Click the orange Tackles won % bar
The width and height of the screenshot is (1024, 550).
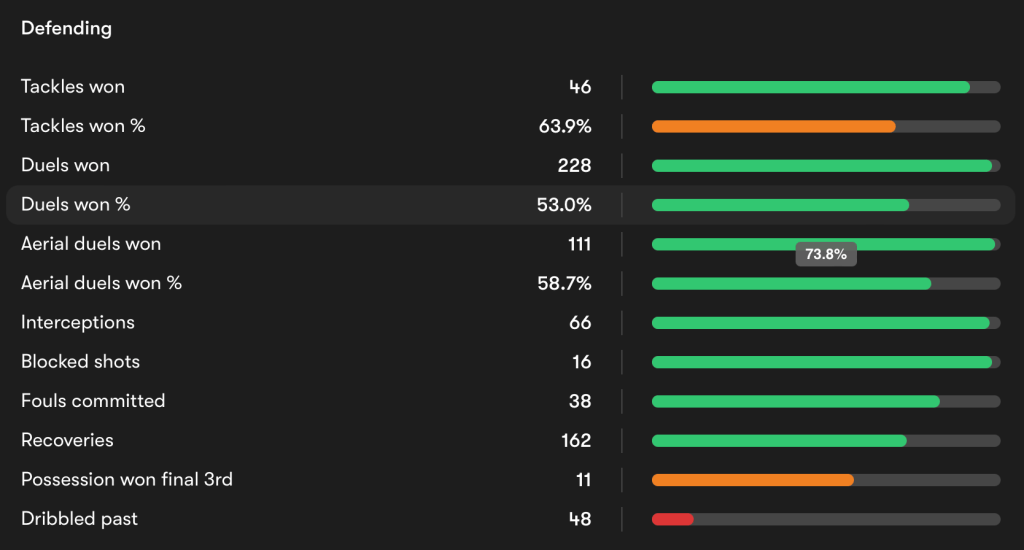[773, 126]
